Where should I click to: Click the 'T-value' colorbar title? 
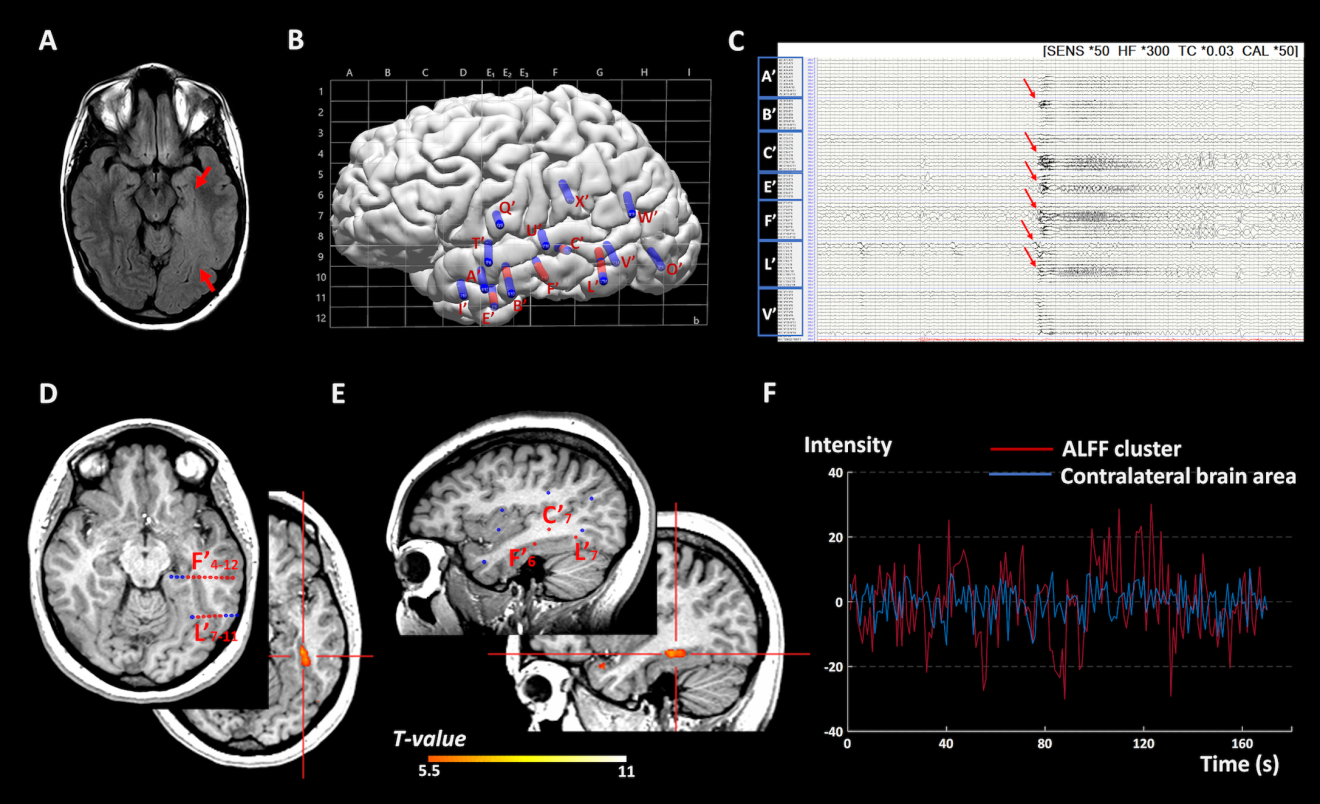[429, 738]
